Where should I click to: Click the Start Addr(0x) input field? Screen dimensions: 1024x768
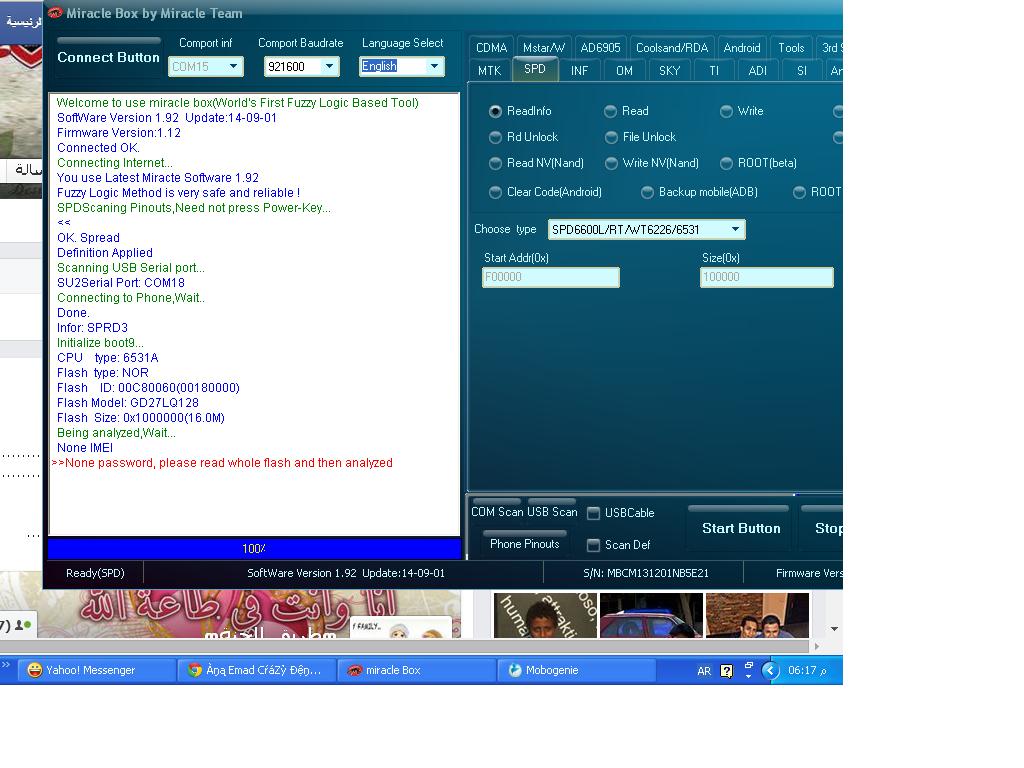(x=551, y=277)
